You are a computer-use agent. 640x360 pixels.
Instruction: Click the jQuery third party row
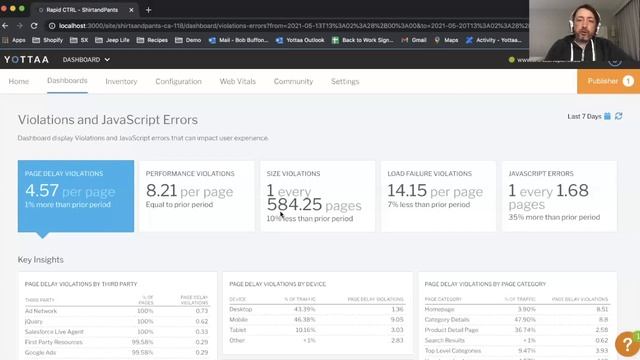coord(117,321)
